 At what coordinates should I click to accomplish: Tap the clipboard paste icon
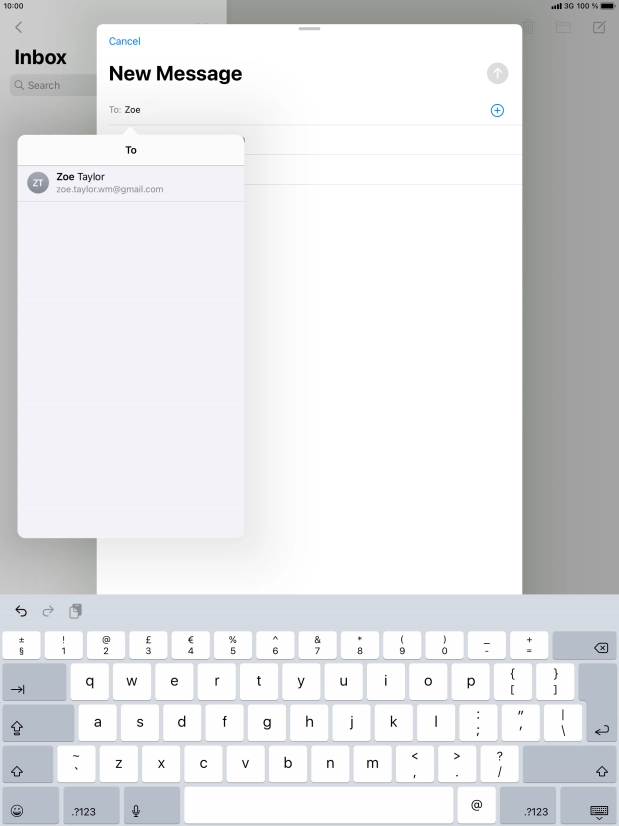click(75, 611)
